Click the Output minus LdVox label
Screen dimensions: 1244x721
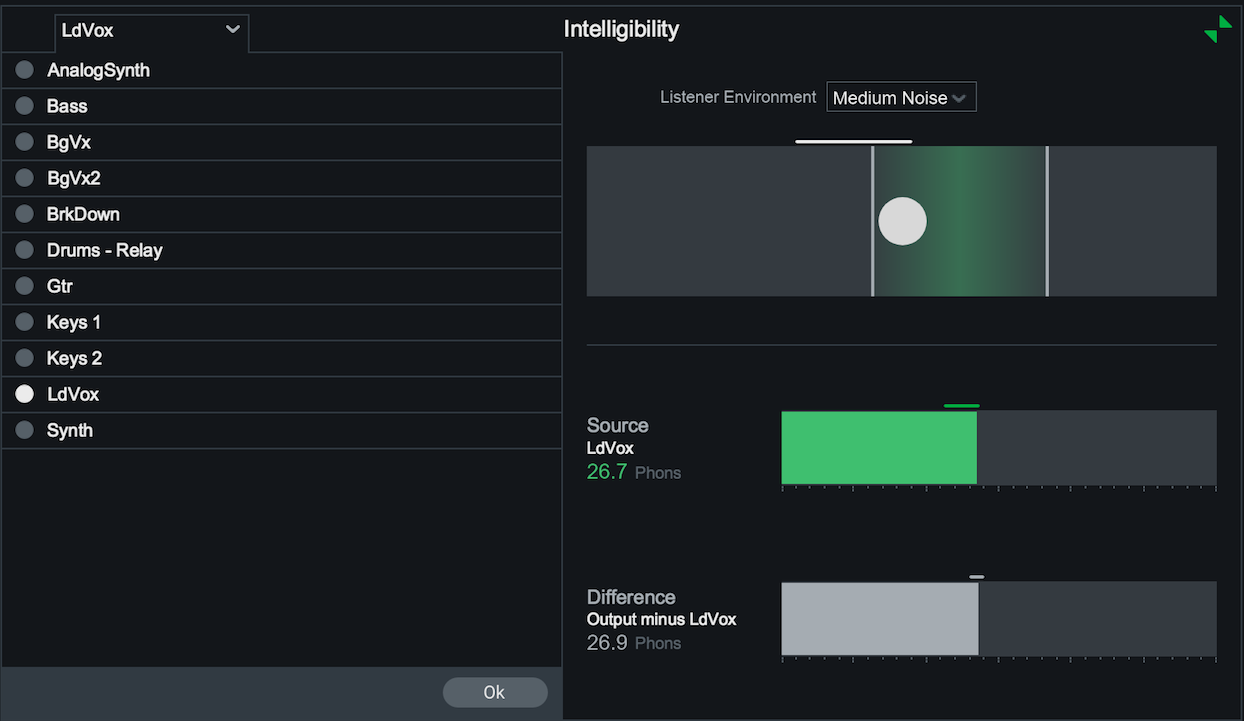(x=662, y=619)
